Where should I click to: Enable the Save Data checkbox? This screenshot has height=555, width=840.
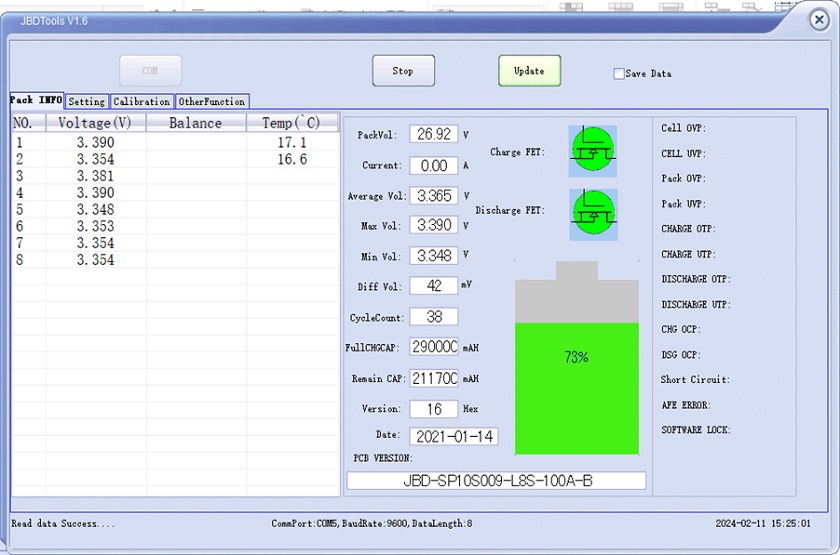click(x=619, y=73)
